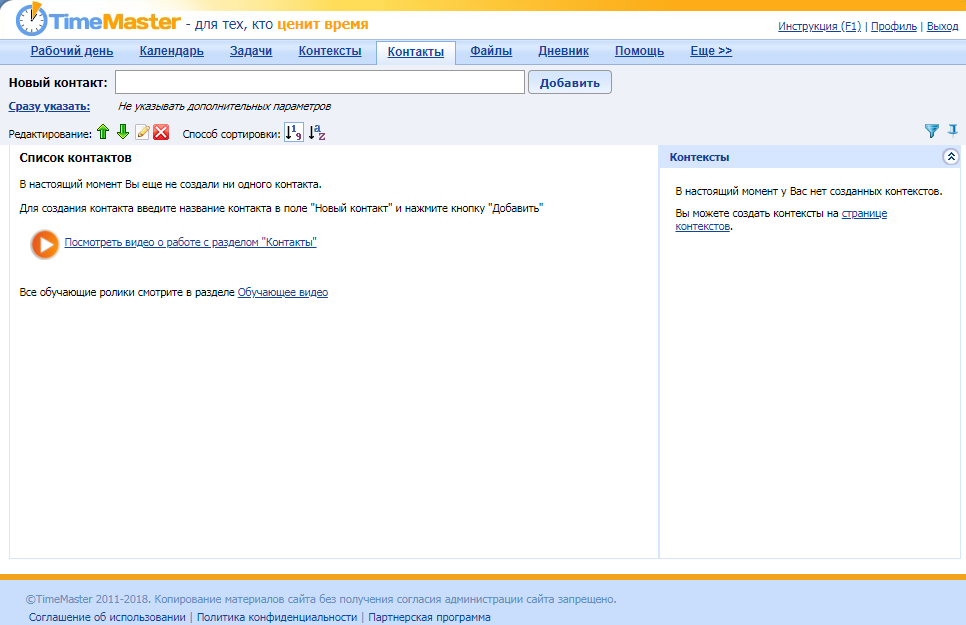
Task: Follow the странице контекстов link
Action: 864,213
